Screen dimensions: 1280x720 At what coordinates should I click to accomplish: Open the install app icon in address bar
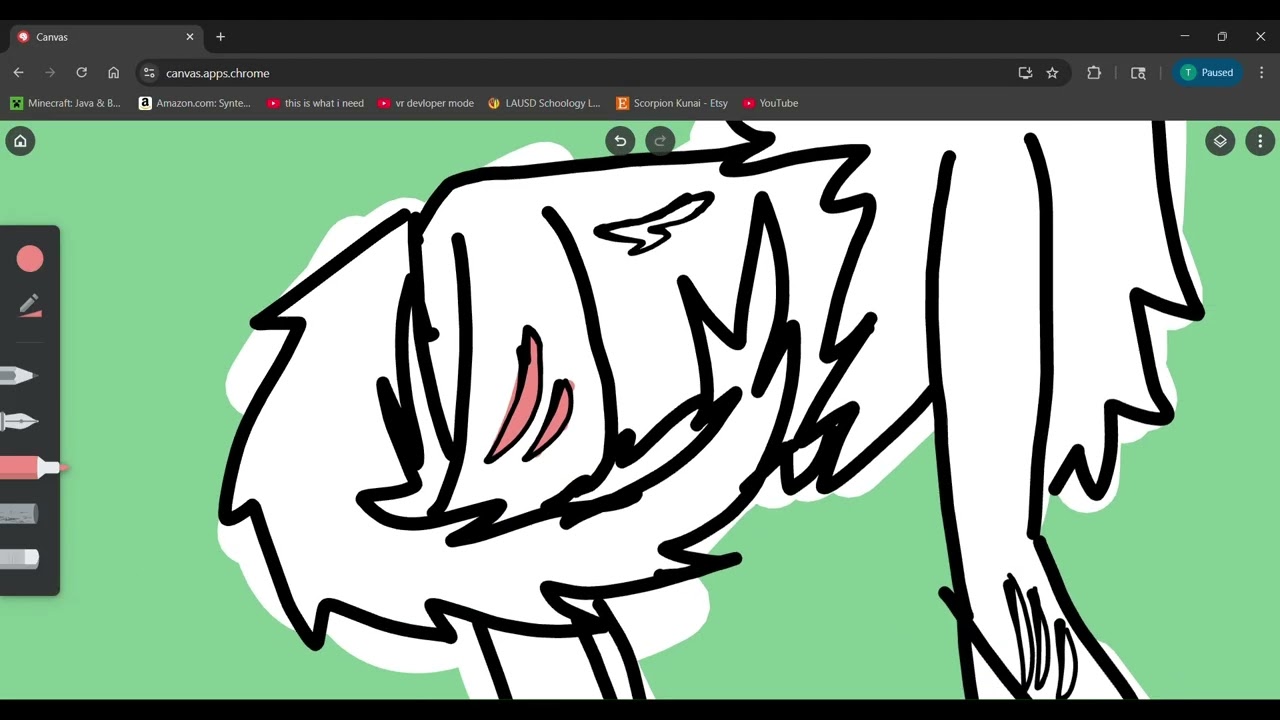coord(1025,73)
